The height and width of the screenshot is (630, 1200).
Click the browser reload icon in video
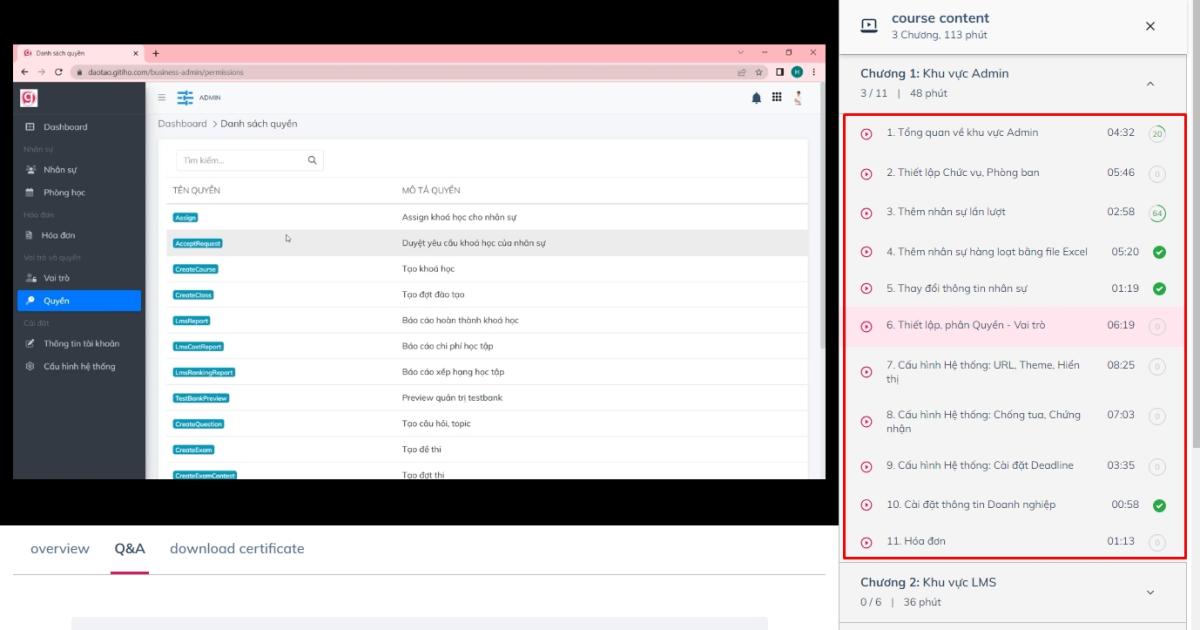point(59,72)
